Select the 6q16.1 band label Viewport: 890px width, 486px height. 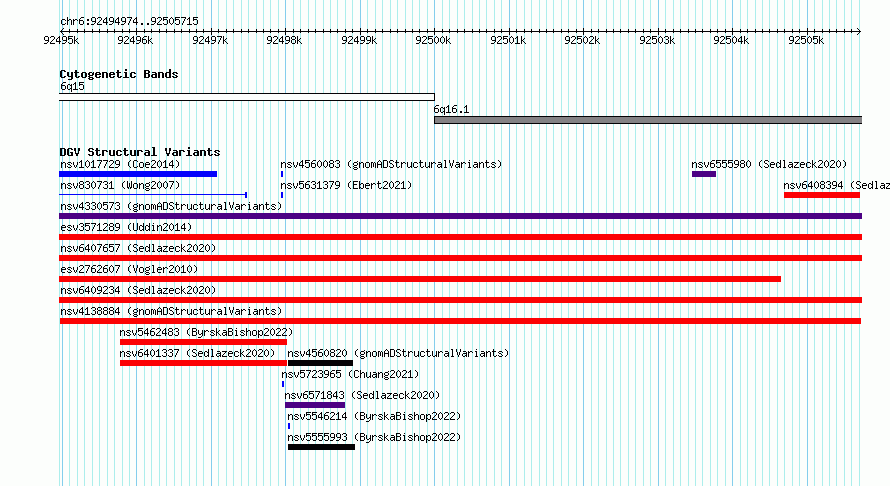pos(451,110)
